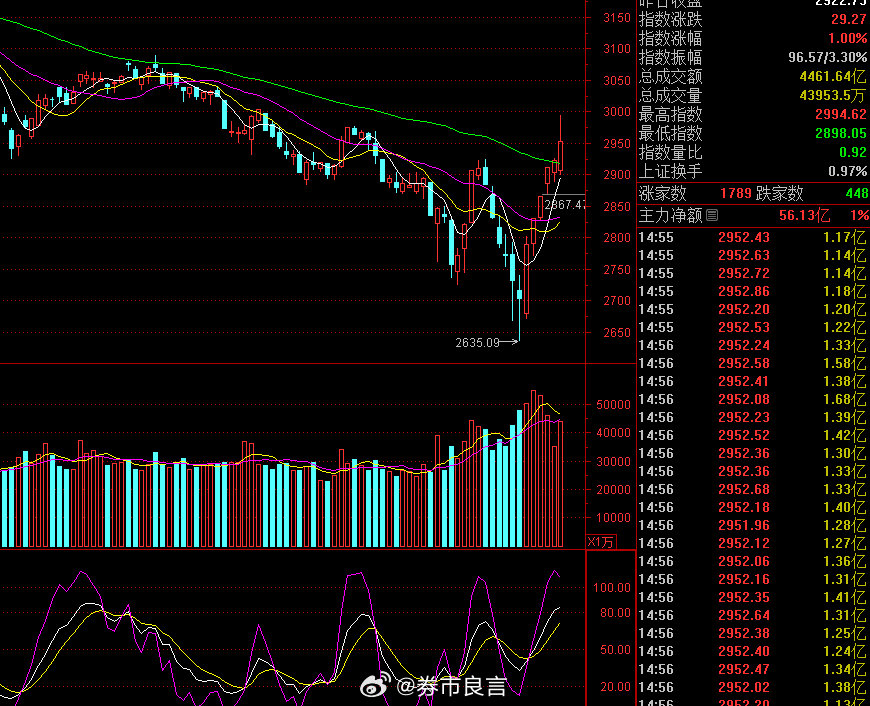Viewport: 870px width, 706px height.
Task: Click the 2867.4 price marker on the chart
Action: pos(564,204)
